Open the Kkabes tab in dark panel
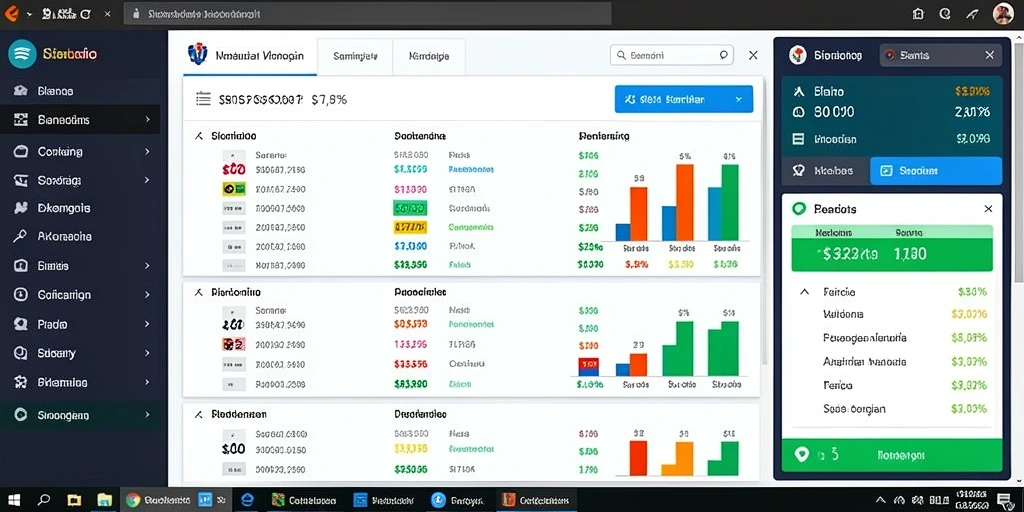This screenshot has height=512, width=1024. (826, 170)
